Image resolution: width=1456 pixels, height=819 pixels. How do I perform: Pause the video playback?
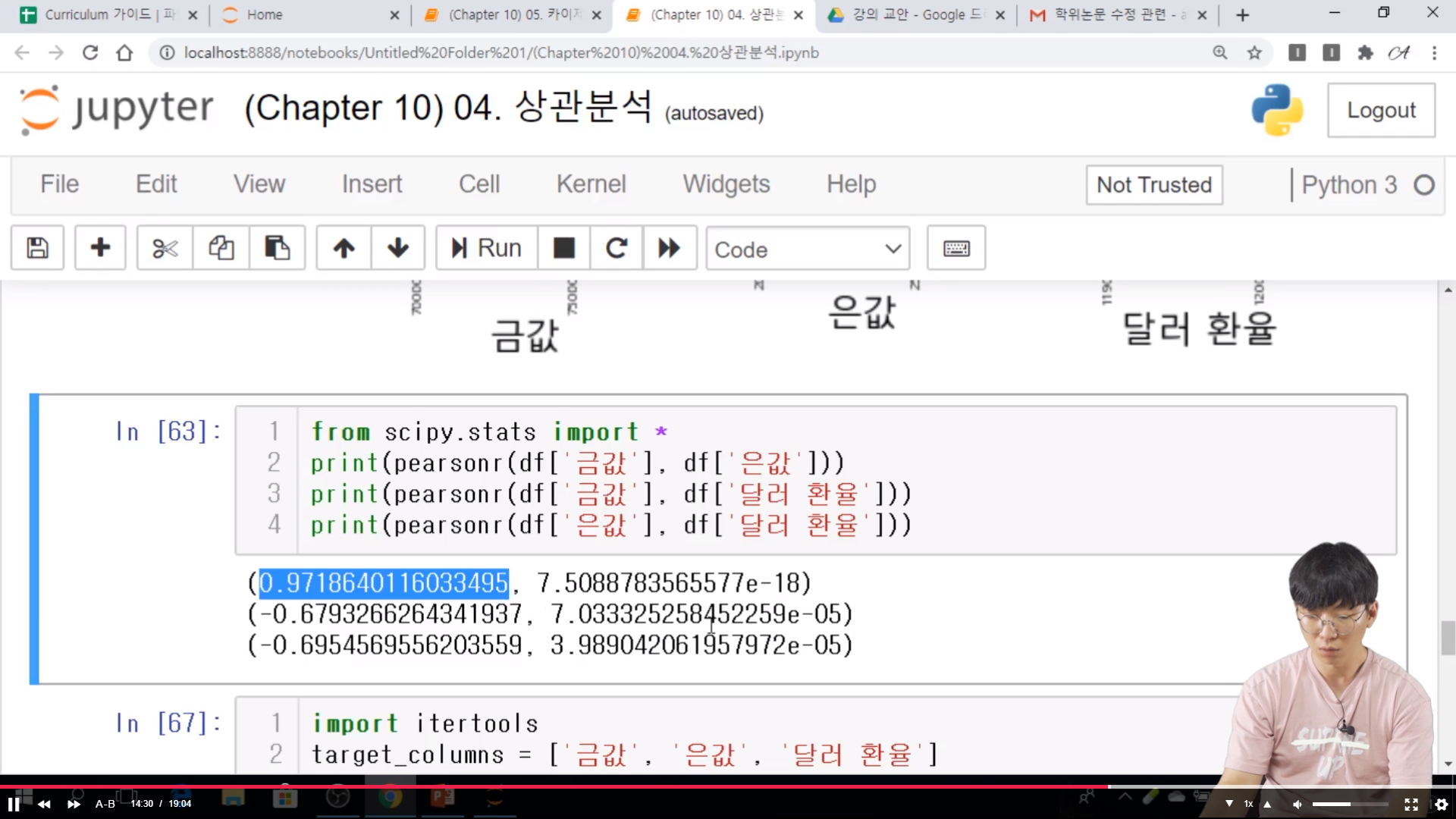click(14, 804)
